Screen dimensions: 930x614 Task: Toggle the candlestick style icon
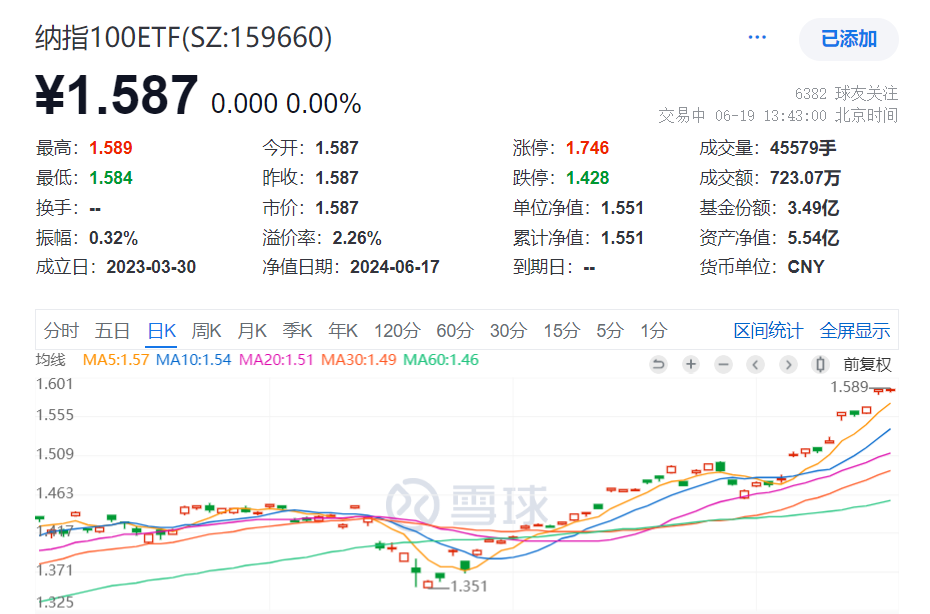pos(820,364)
